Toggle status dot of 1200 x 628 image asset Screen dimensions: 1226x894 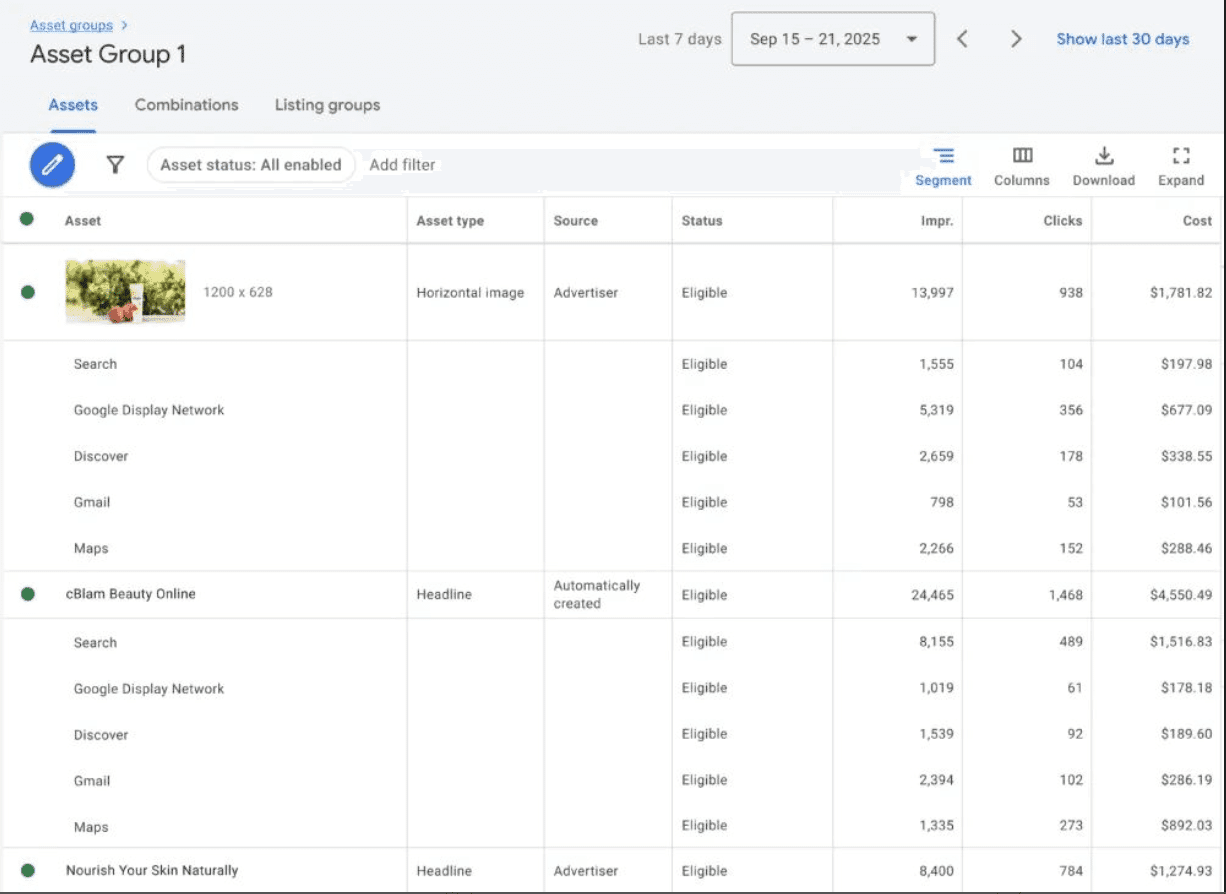[x=28, y=292]
